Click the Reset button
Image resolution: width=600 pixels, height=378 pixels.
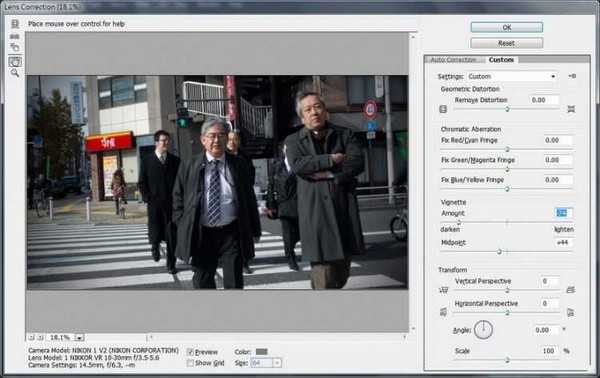click(x=507, y=43)
